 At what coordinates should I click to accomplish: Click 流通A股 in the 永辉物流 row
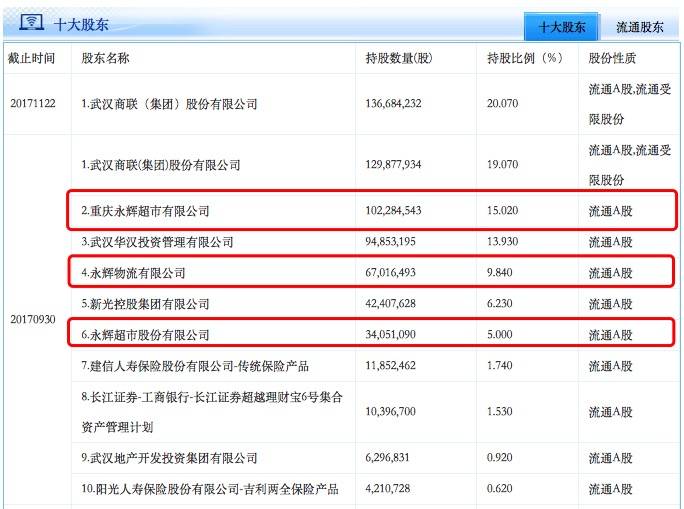(x=610, y=273)
